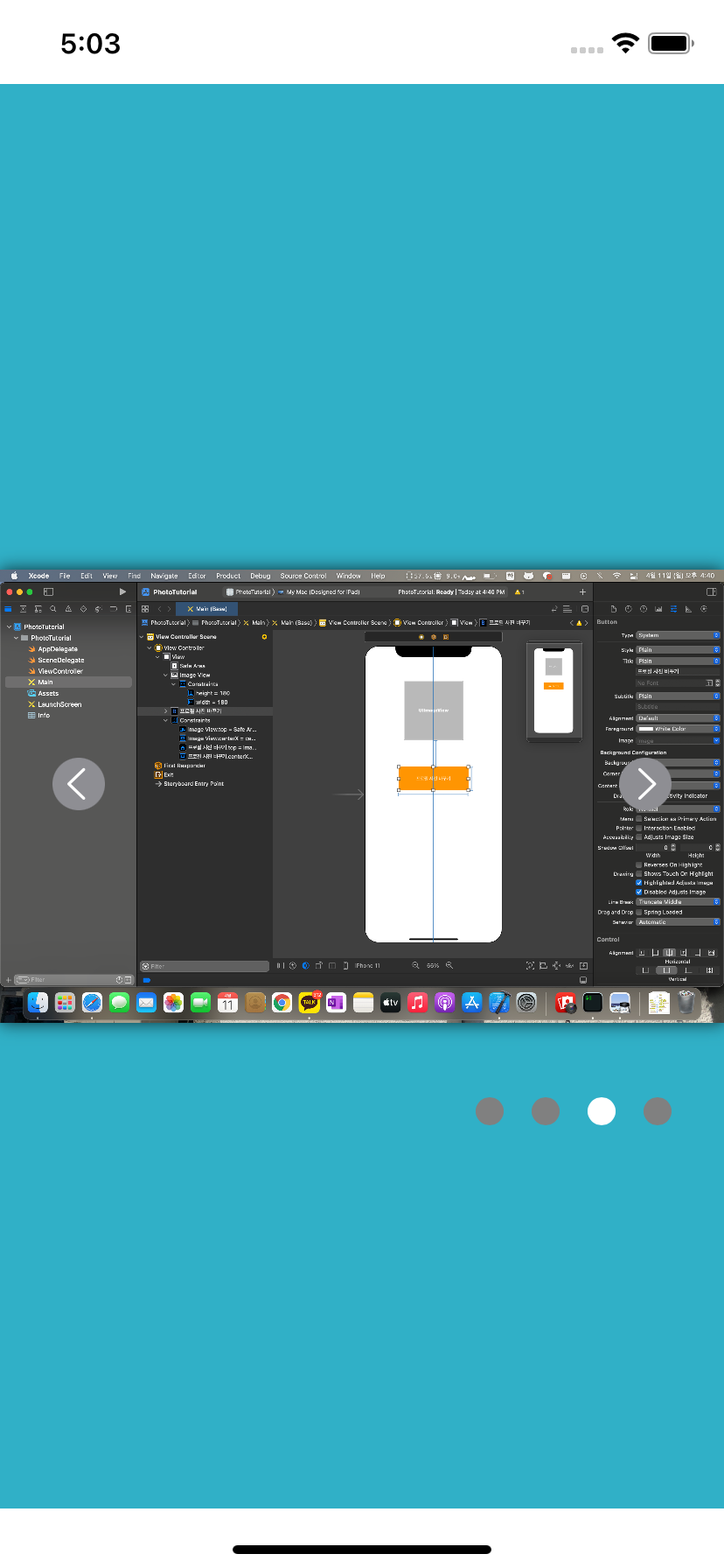Open Xcode from the Dock
This screenshot has width=724, height=1568.
tap(499, 1003)
